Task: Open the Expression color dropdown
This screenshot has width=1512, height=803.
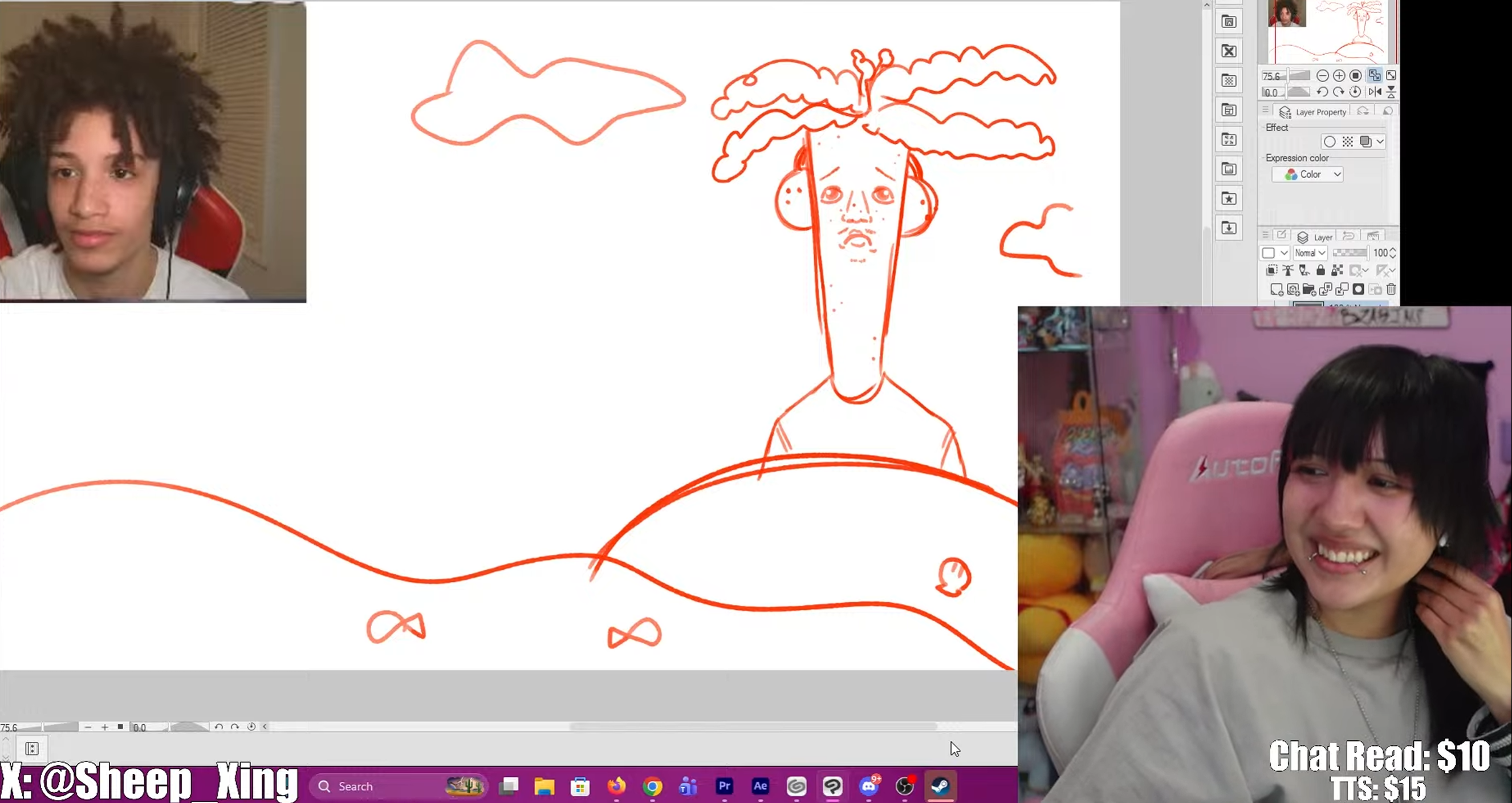Action: tap(1308, 175)
